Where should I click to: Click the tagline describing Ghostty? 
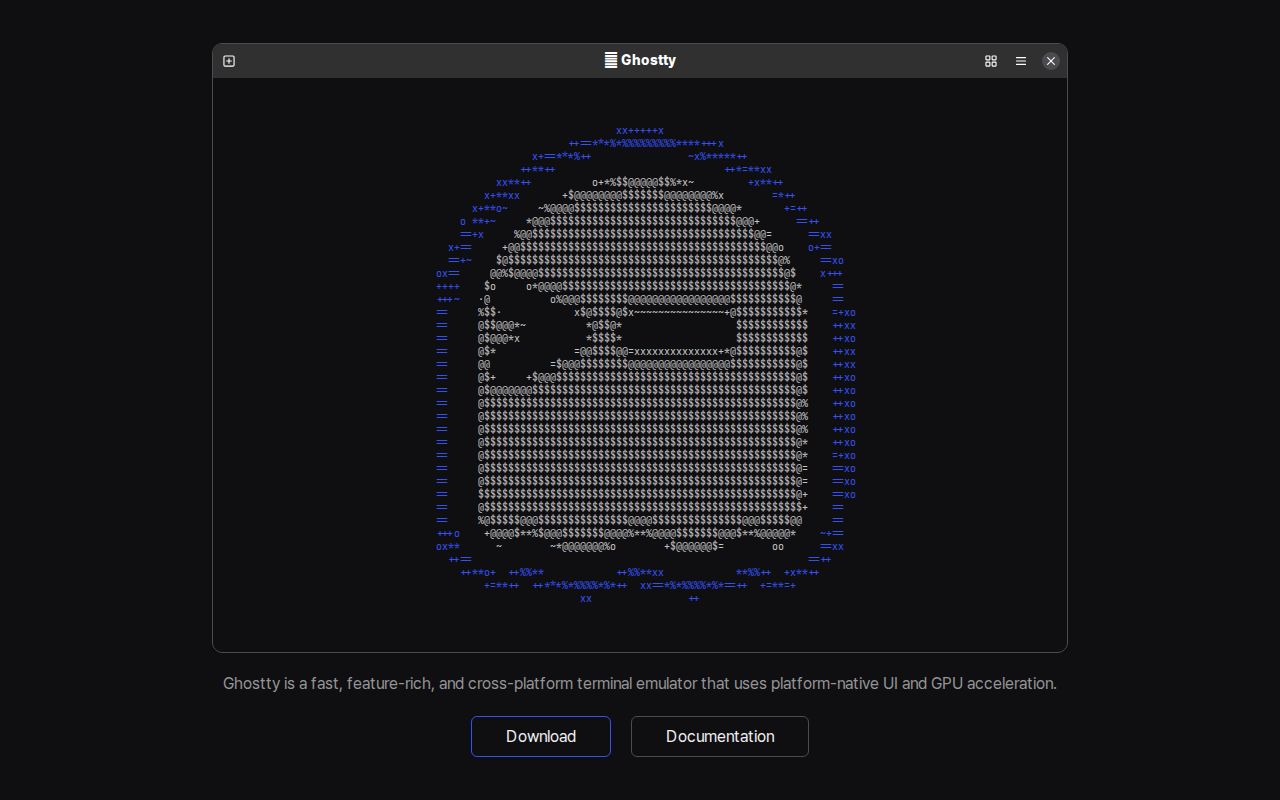pos(640,684)
